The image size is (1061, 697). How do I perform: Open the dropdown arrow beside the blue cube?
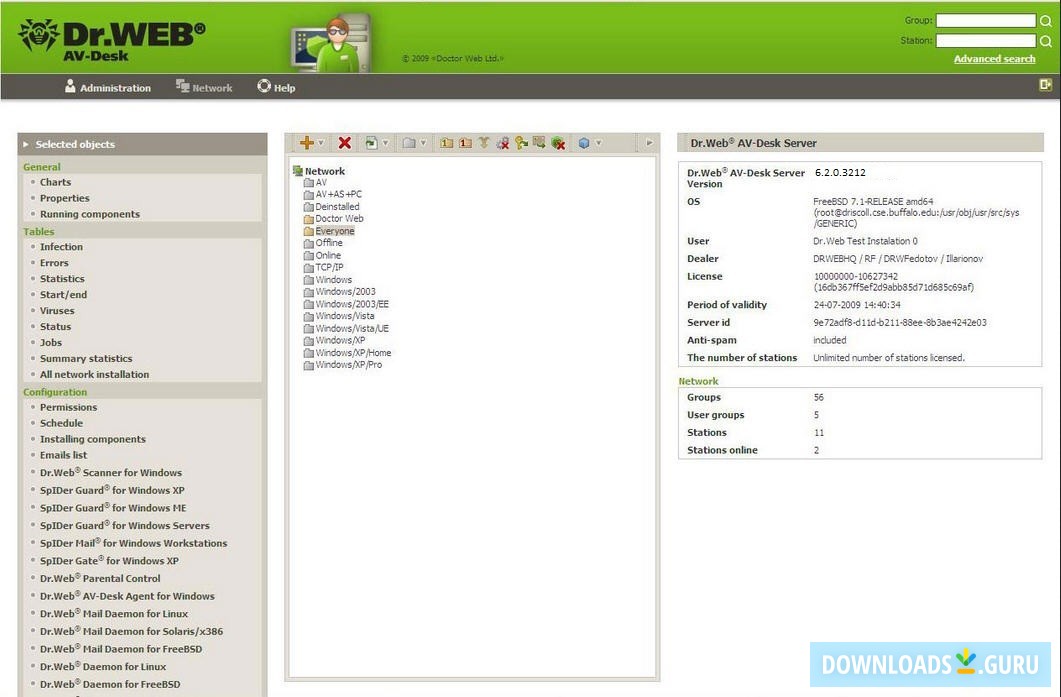point(598,143)
